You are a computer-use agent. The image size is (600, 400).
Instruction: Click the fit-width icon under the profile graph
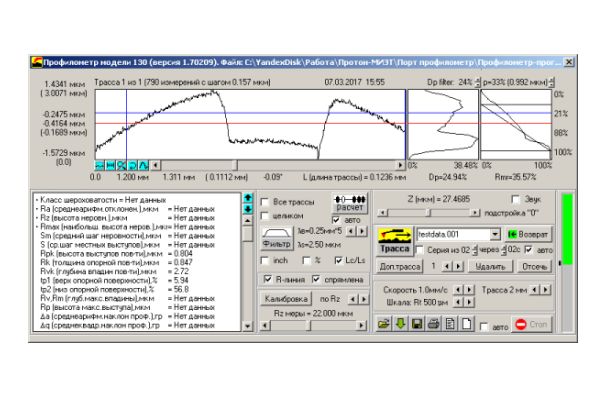110,165
